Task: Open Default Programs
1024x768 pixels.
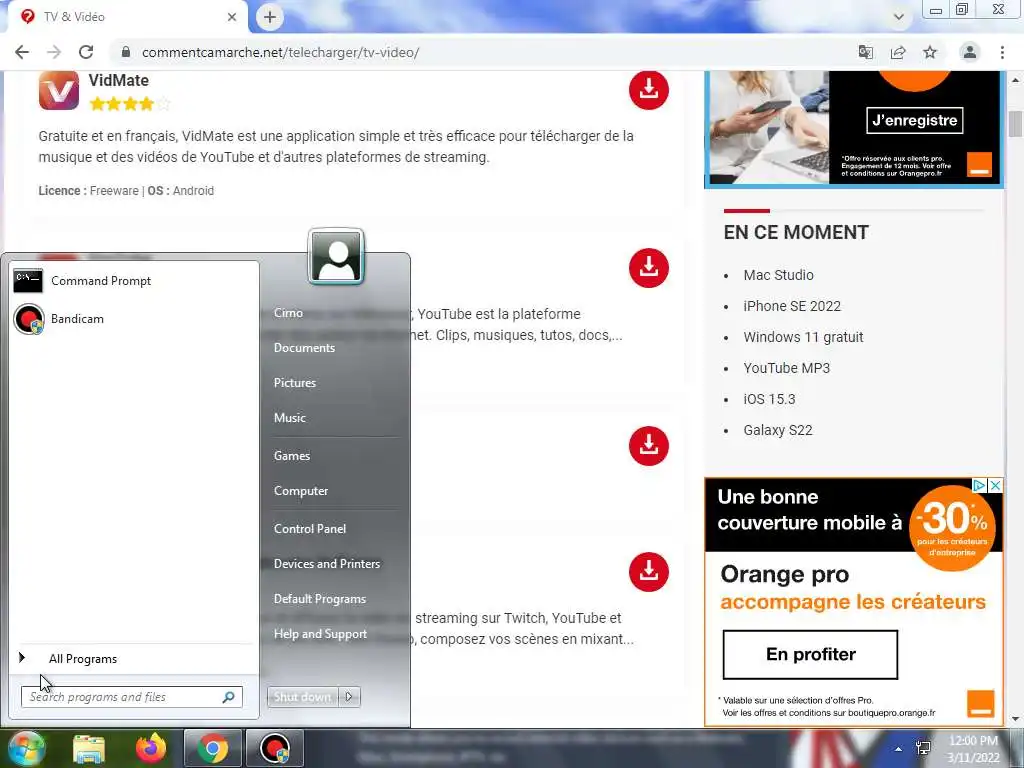Action: click(x=319, y=599)
